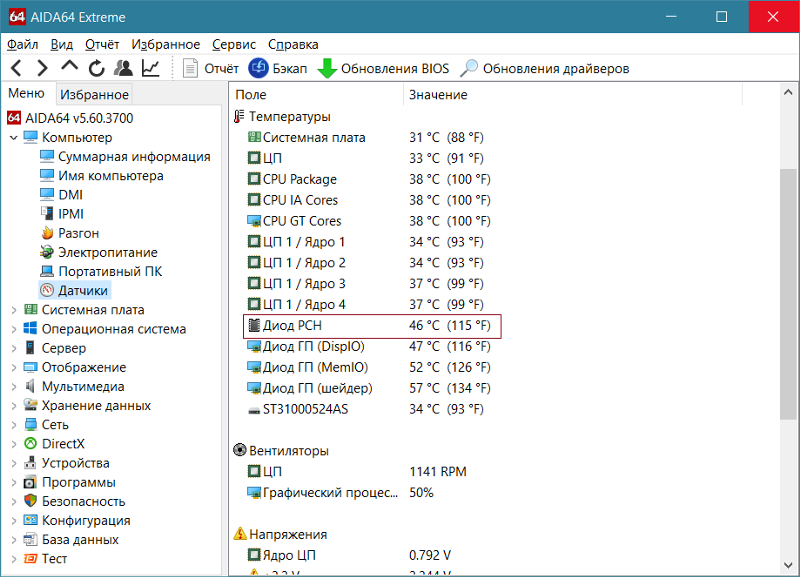Click the scrollbar up arrow
The image size is (800, 577).
pyautogui.click(x=788, y=92)
